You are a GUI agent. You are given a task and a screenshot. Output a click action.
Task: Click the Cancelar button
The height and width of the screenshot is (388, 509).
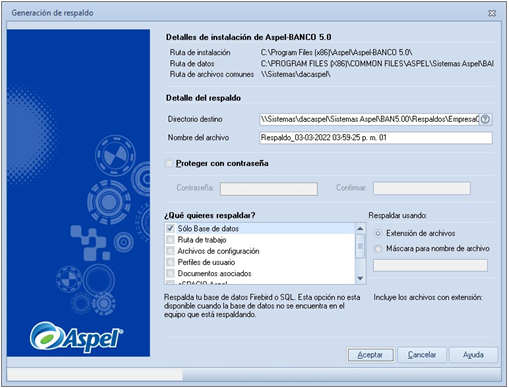point(422,355)
